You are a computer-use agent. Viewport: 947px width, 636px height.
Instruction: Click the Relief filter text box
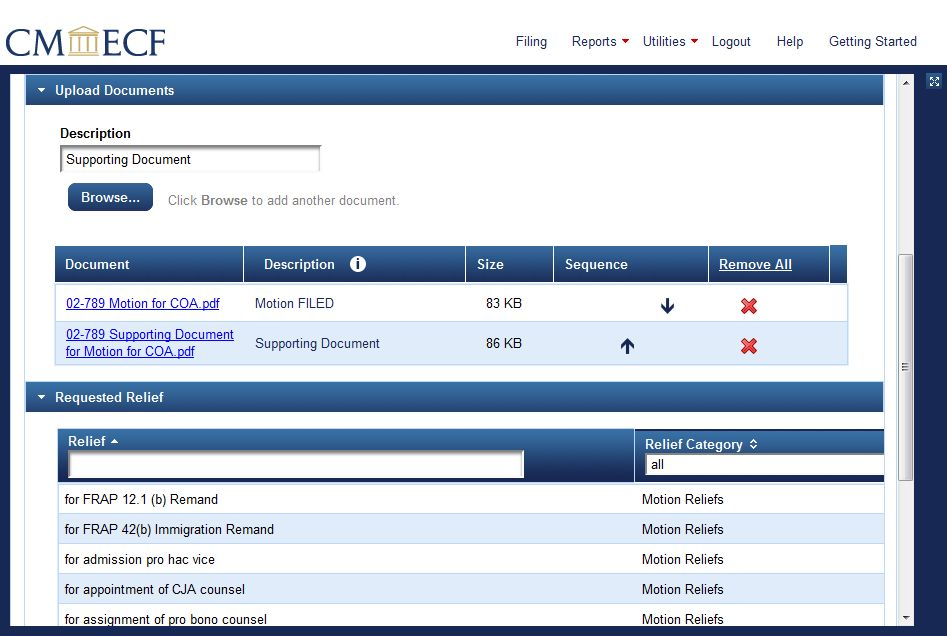(x=295, y=464)
